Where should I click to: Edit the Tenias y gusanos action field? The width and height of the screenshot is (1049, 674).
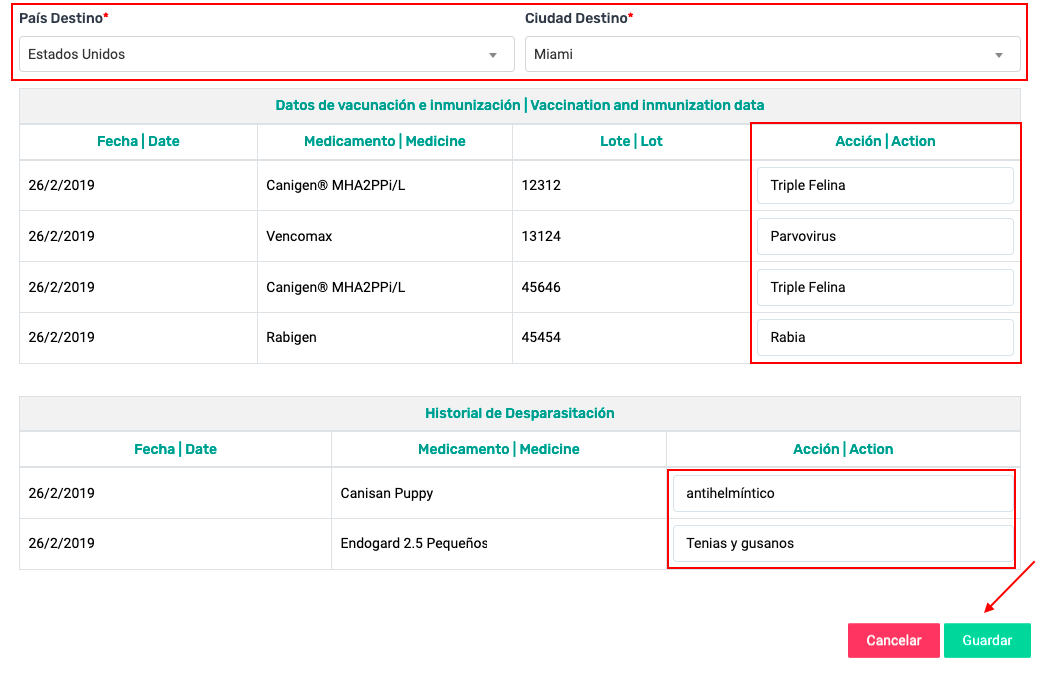(843, 543)
